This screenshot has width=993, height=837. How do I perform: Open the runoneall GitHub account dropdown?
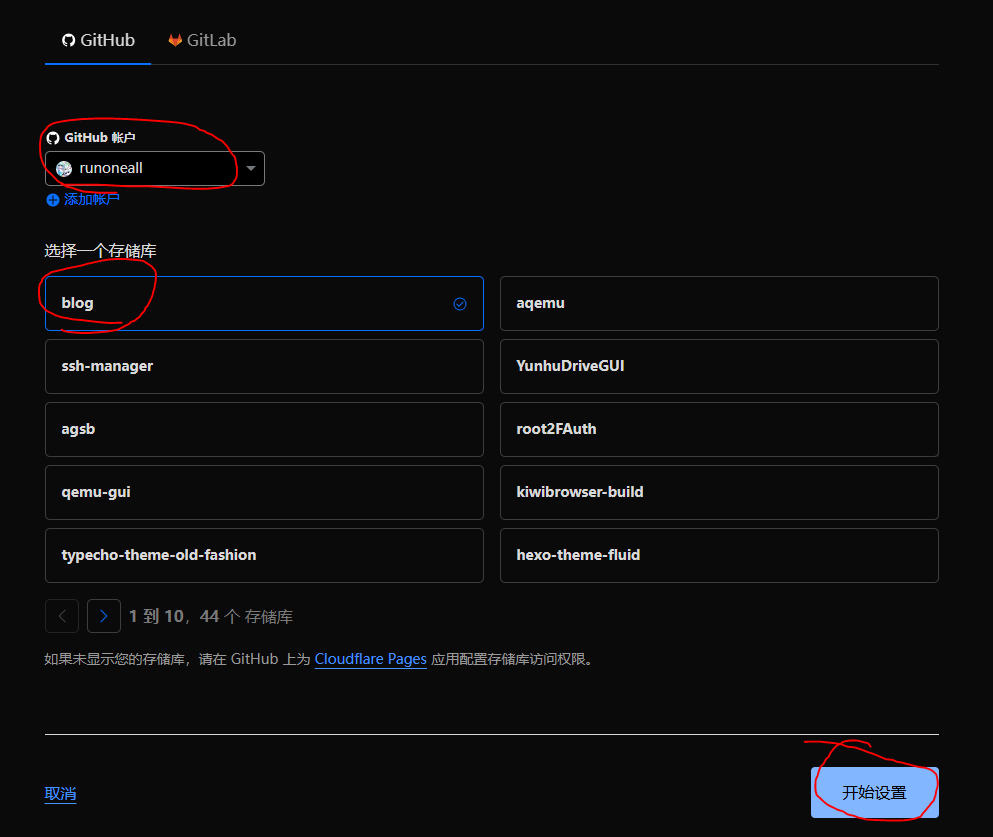pos(155,168)
